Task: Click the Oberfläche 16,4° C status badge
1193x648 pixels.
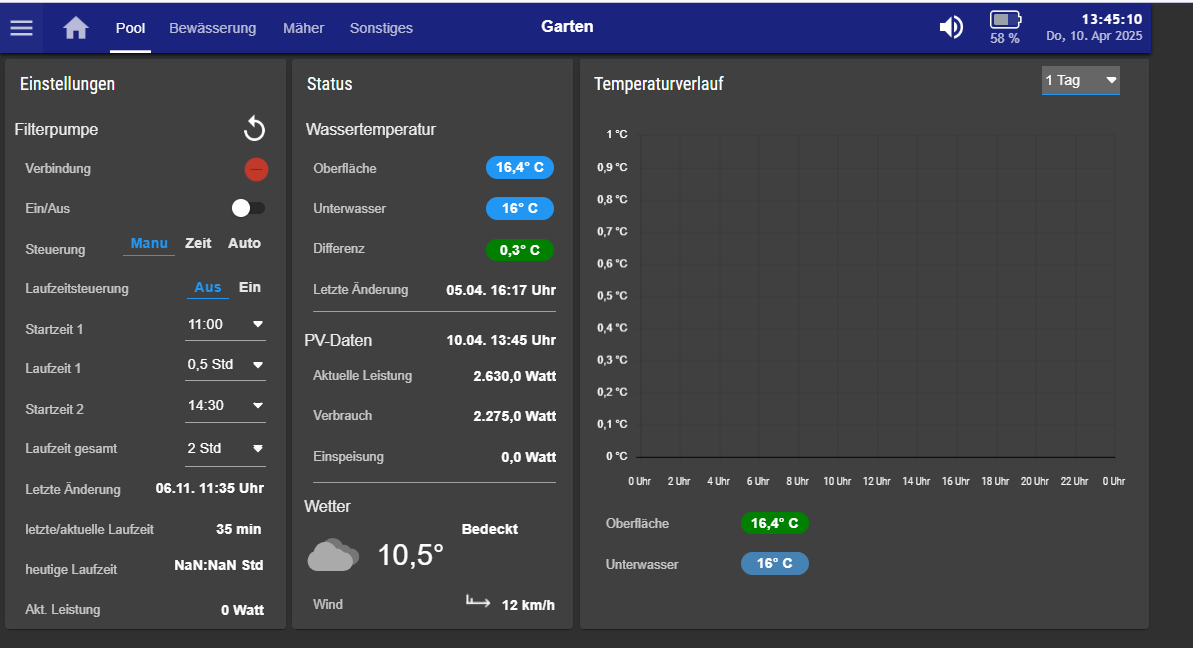Action: tap(520, 167)
